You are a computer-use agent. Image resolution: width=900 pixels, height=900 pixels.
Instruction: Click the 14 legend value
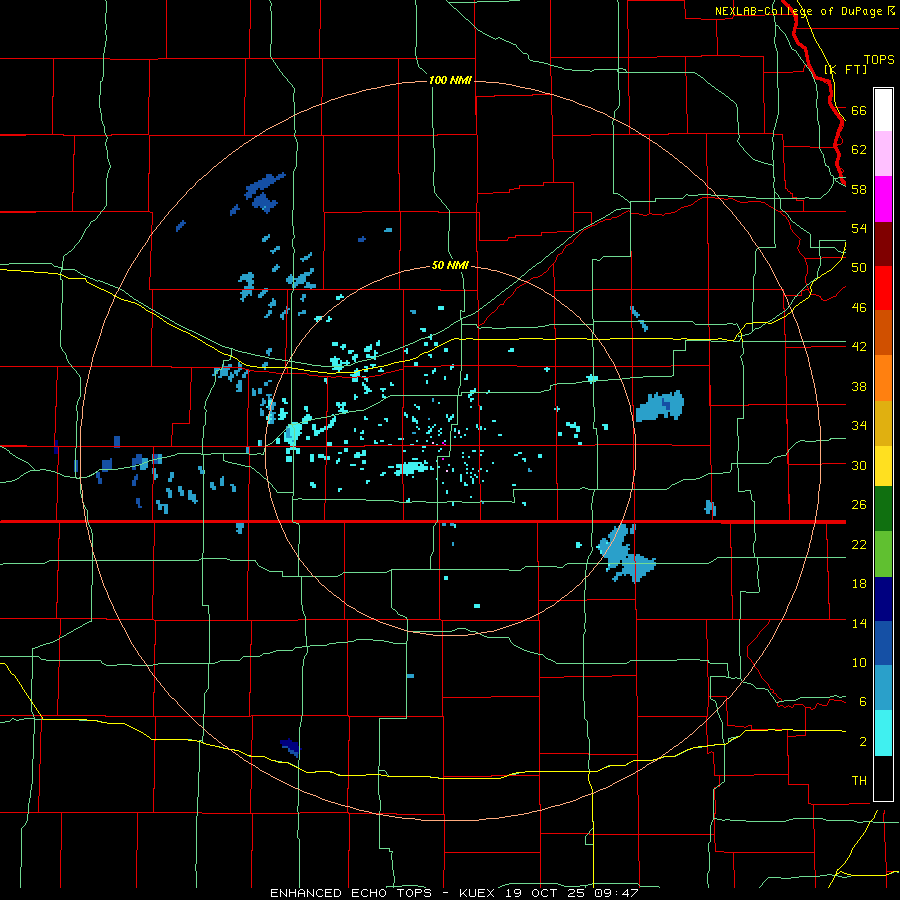coord(859,623)
